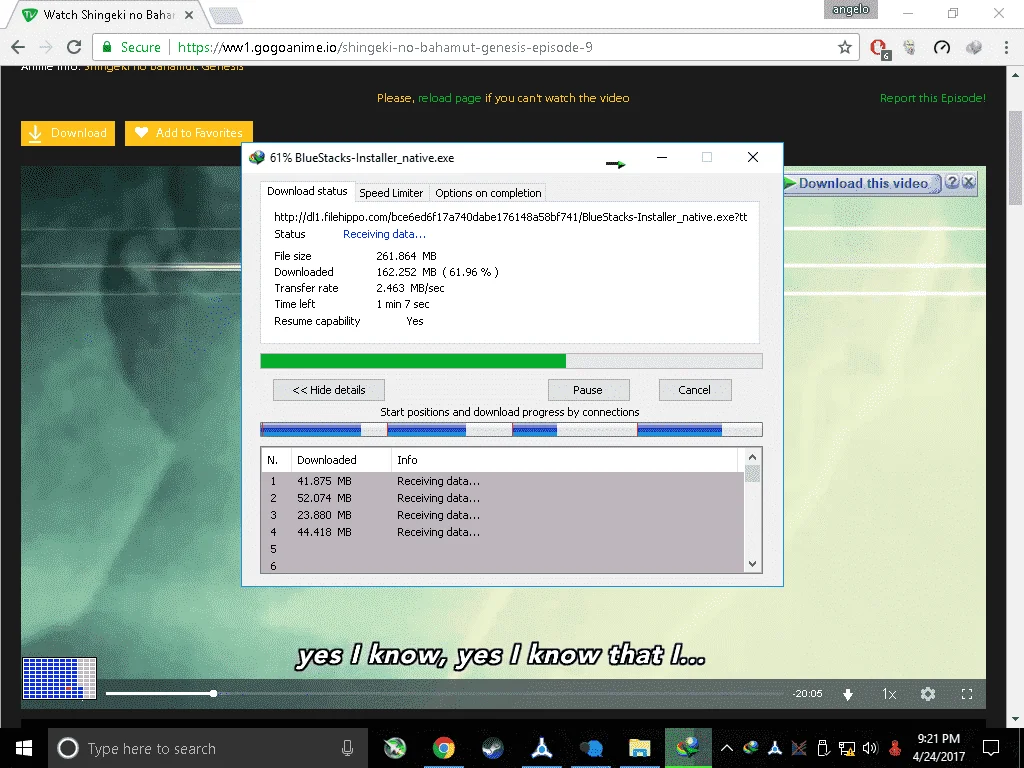The height and width of the screenshot is (768, 1024).
Task: Pause the BlueStacks download
Action: click(588, 390)
